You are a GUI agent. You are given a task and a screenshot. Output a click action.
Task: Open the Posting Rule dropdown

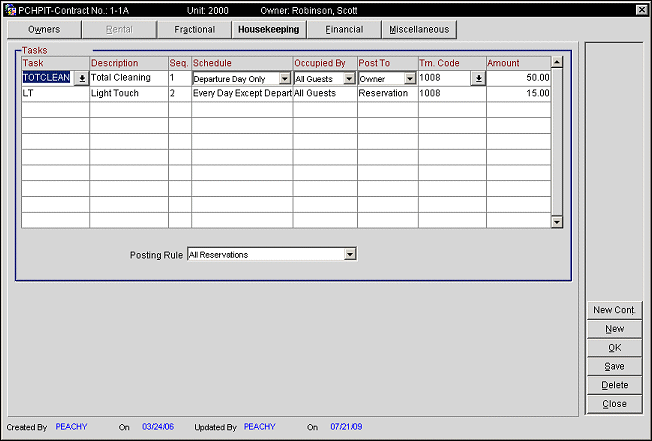[x=349, y=254]
